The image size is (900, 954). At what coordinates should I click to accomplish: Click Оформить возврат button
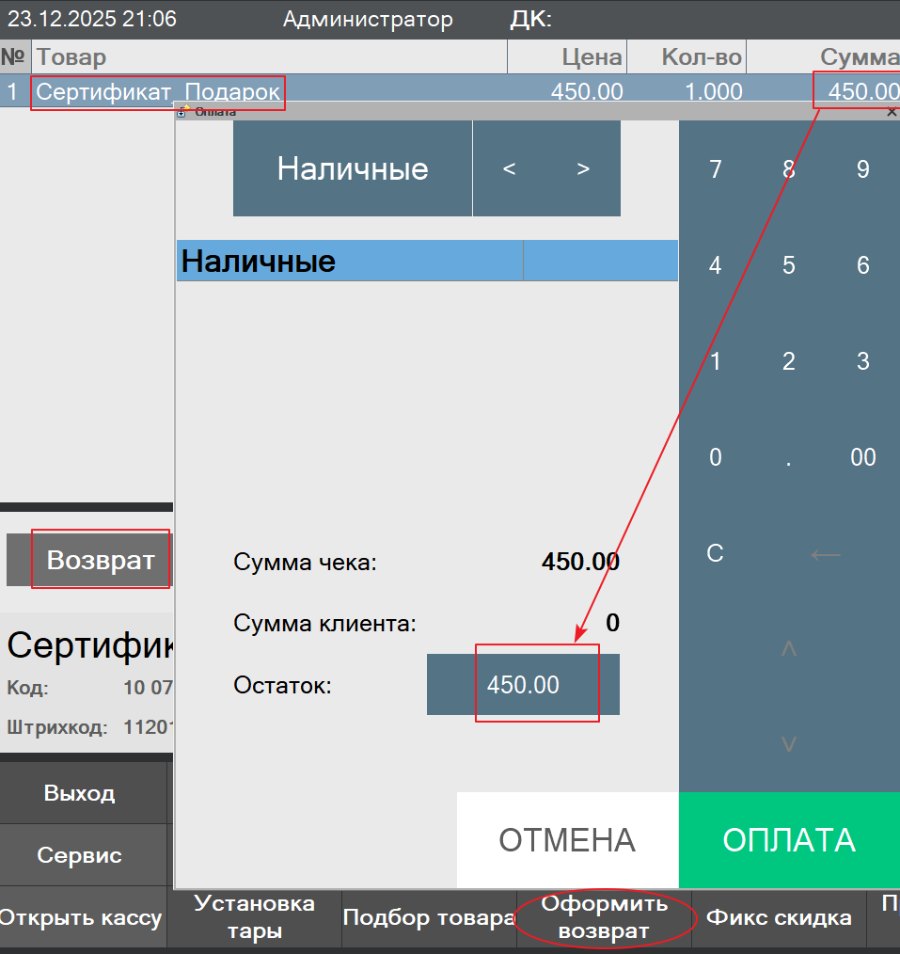click(604, 917)
